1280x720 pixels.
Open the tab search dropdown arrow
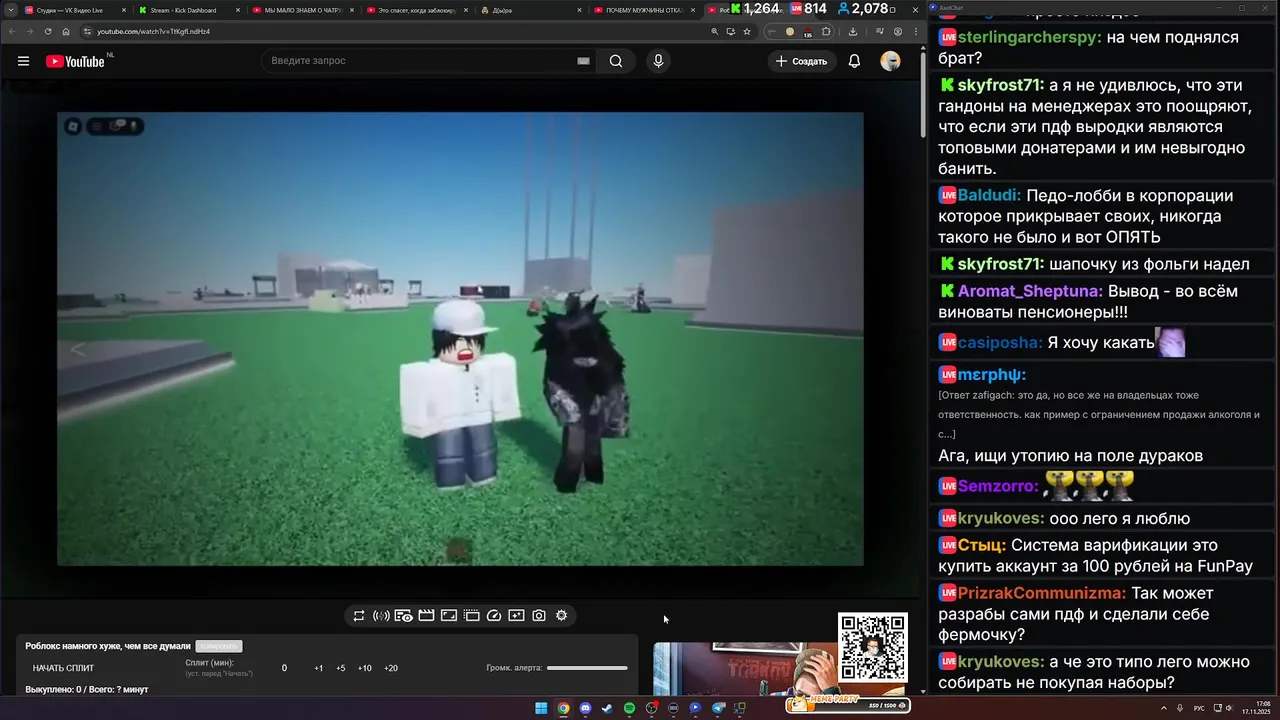(11, 10)
